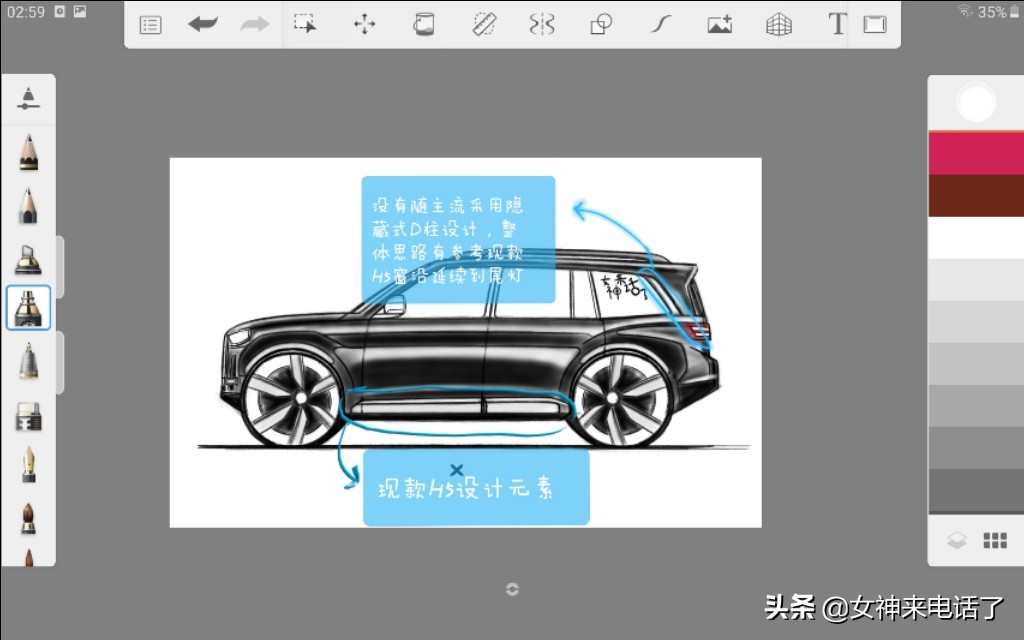
Task: Open the Text tool
Action: [x=837, y=23]
